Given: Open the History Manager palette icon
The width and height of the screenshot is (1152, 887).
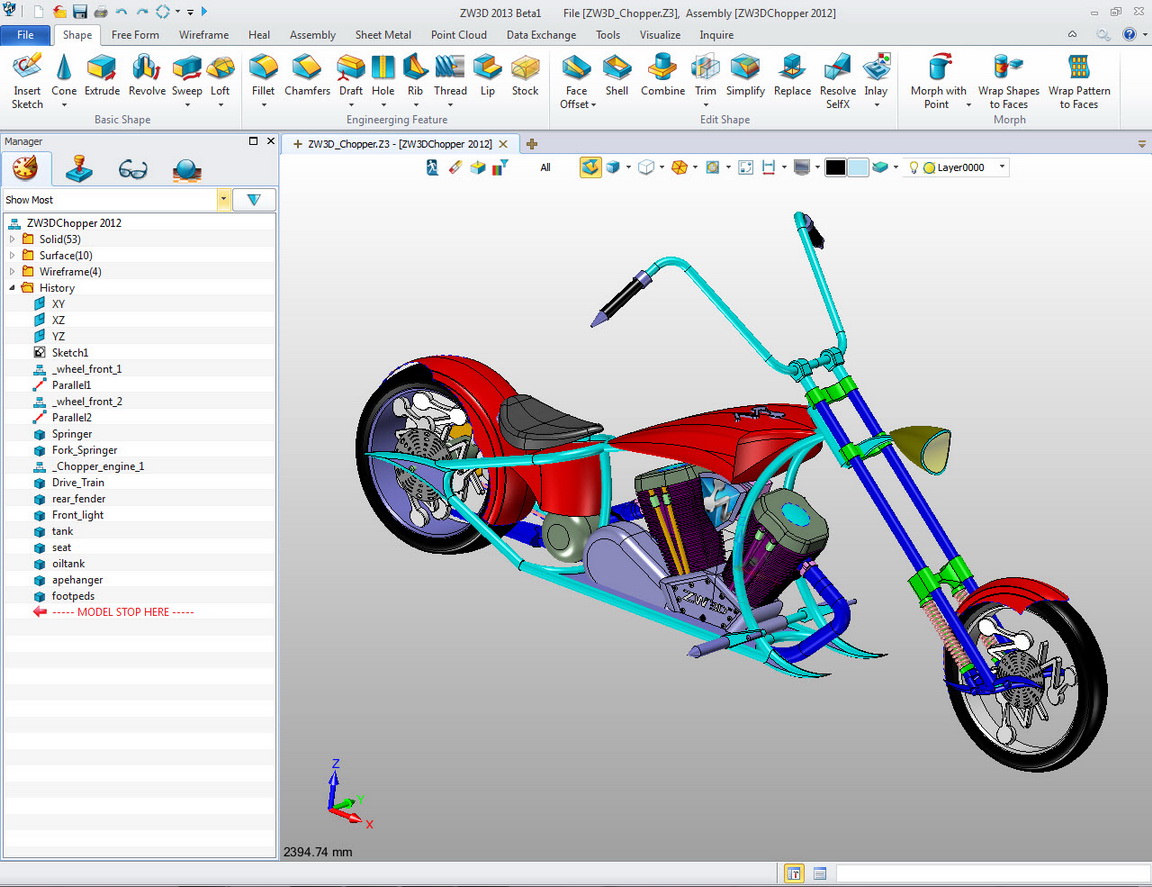Looking at the screenshot, I should coord(26,169).
